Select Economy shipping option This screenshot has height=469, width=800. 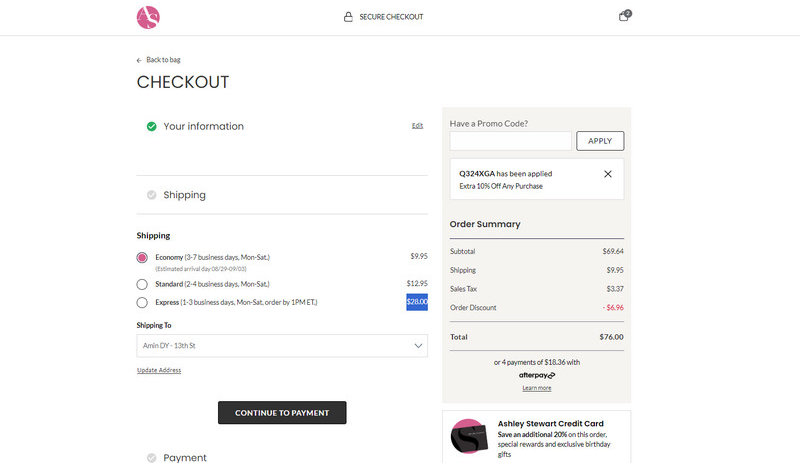(x=142, y=257)
